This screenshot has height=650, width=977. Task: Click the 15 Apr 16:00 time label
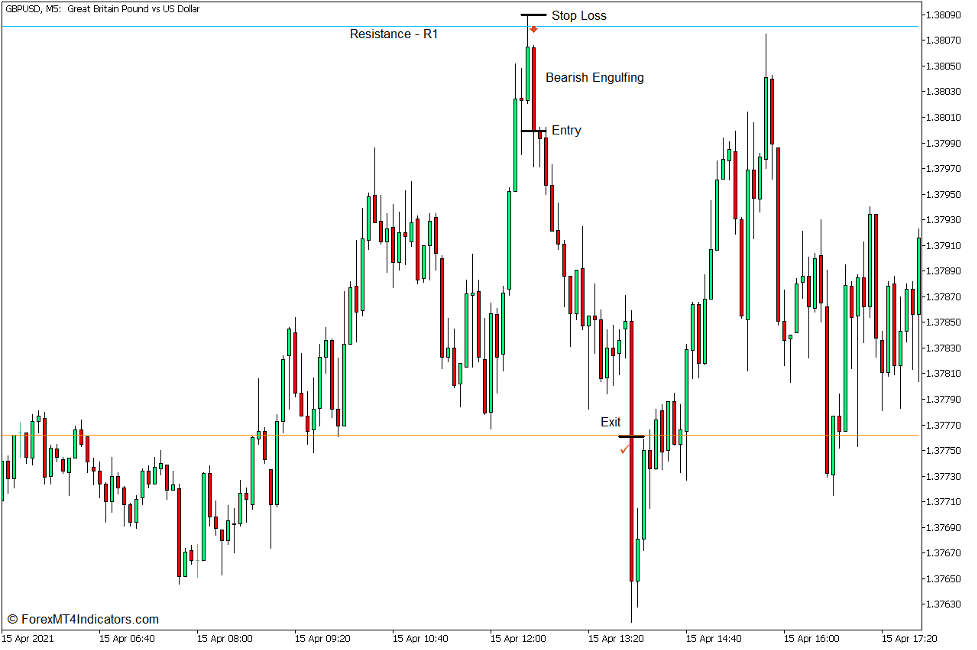coord(813,637)
